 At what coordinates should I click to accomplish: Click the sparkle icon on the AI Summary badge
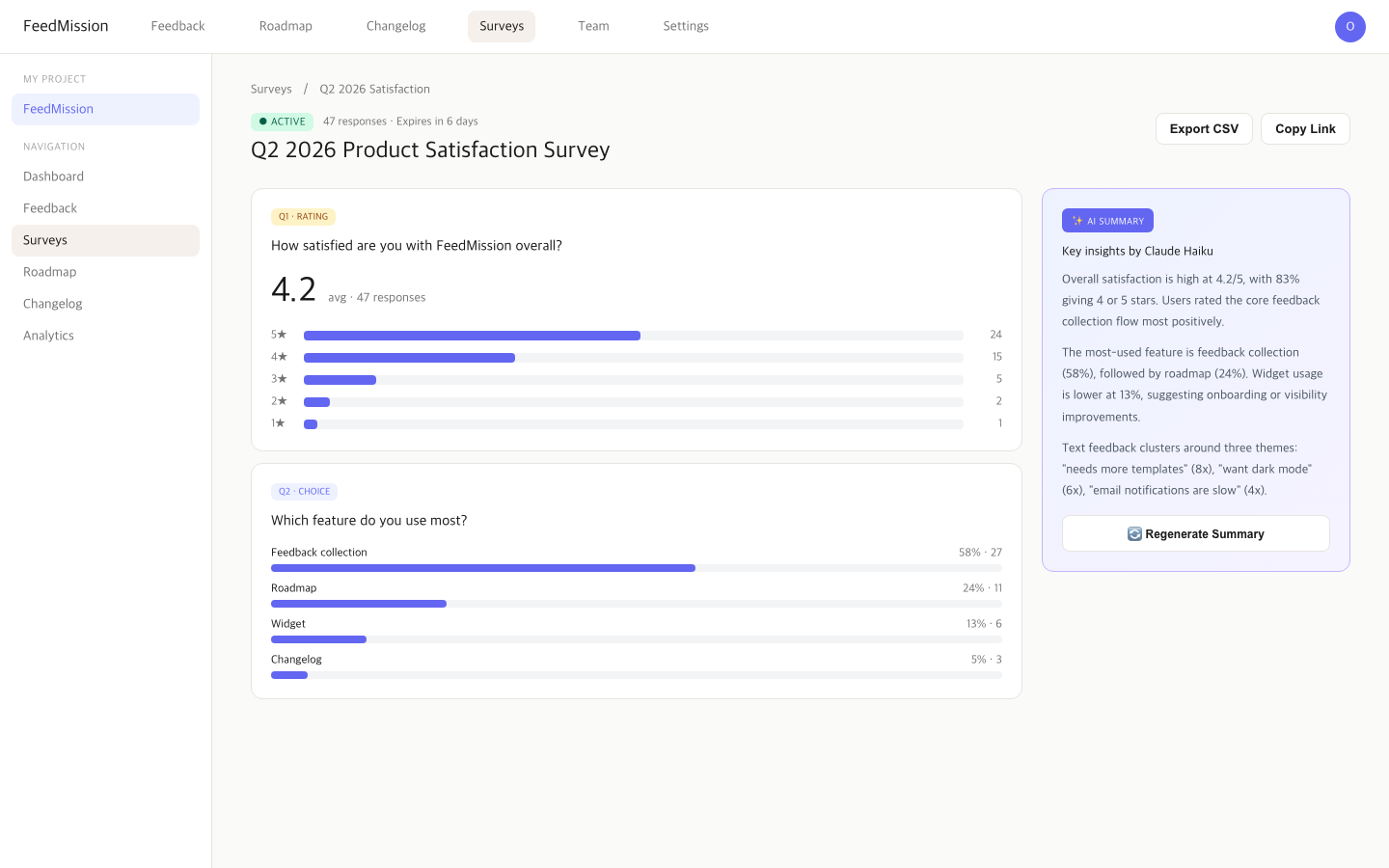[1077, 220]
